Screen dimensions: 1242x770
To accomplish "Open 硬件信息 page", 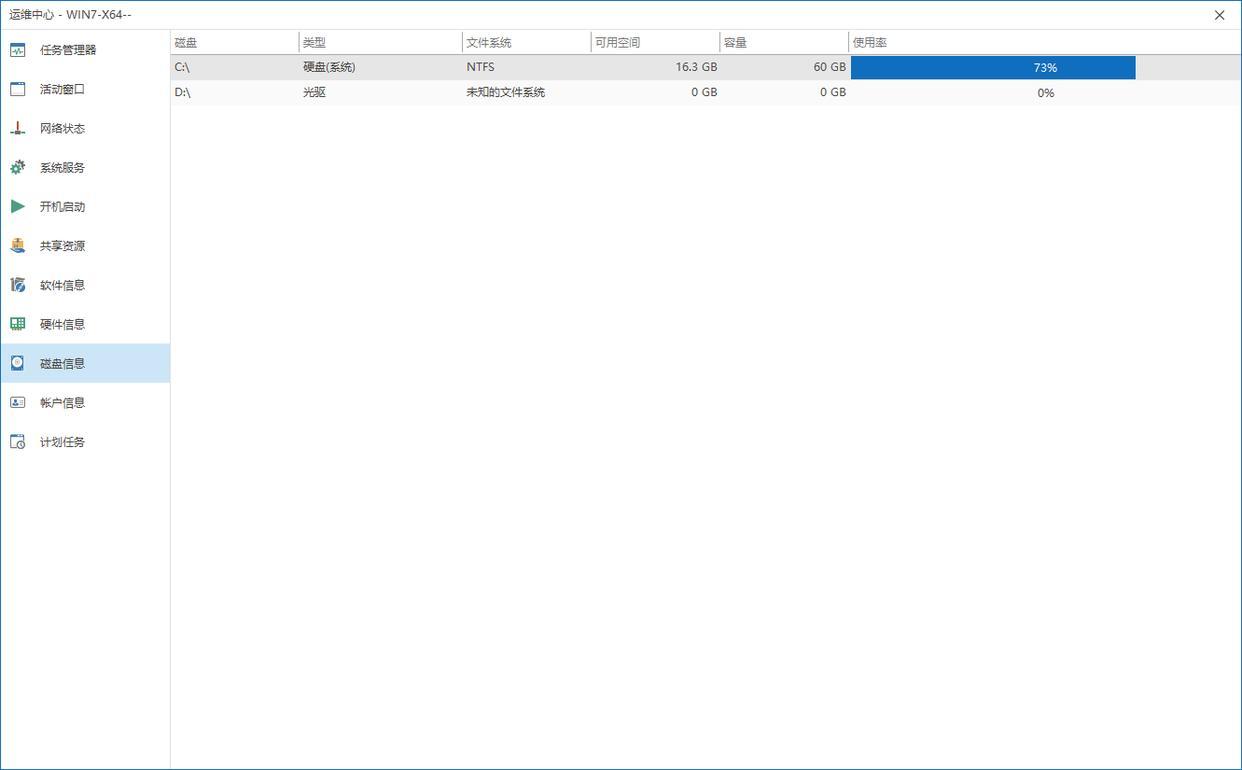I will (x=85, y=324).
